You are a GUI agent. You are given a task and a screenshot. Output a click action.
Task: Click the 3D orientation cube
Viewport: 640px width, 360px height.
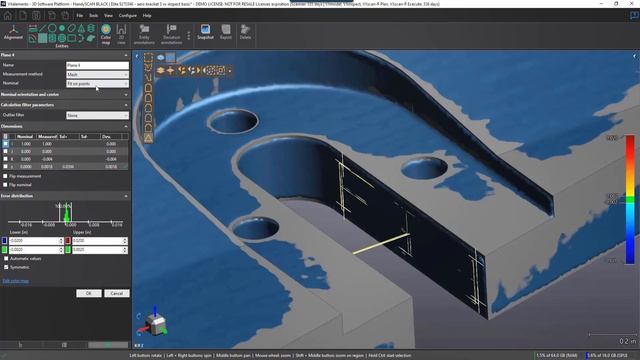click(x=157, y=325)
